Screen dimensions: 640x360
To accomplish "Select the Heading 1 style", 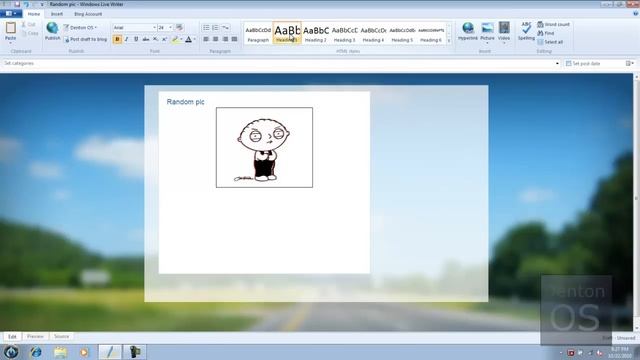I will tap(287, 33).
